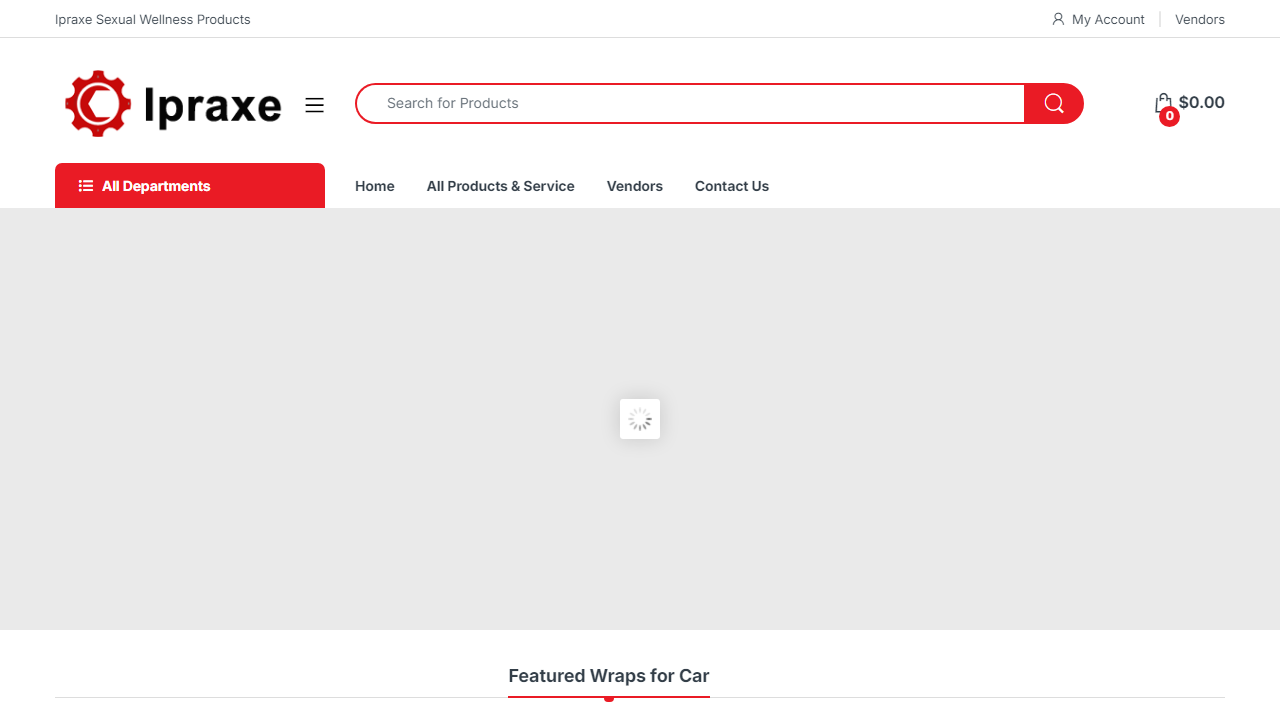Click the $0.00 cart total
This screenshot has width=1280, height=720.
coord(1202,102)
